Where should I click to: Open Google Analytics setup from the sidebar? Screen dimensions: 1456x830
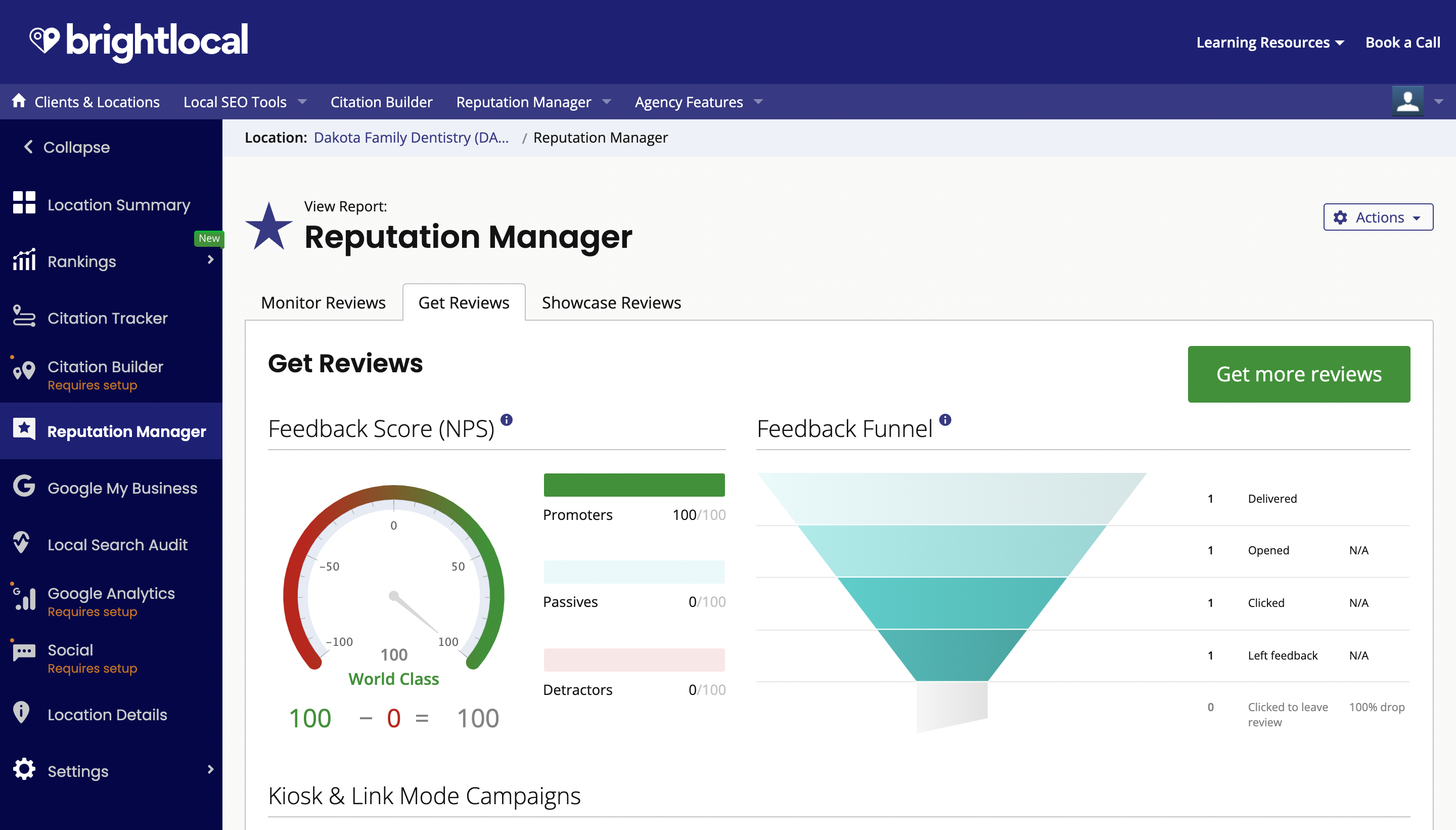pos(23,598)
